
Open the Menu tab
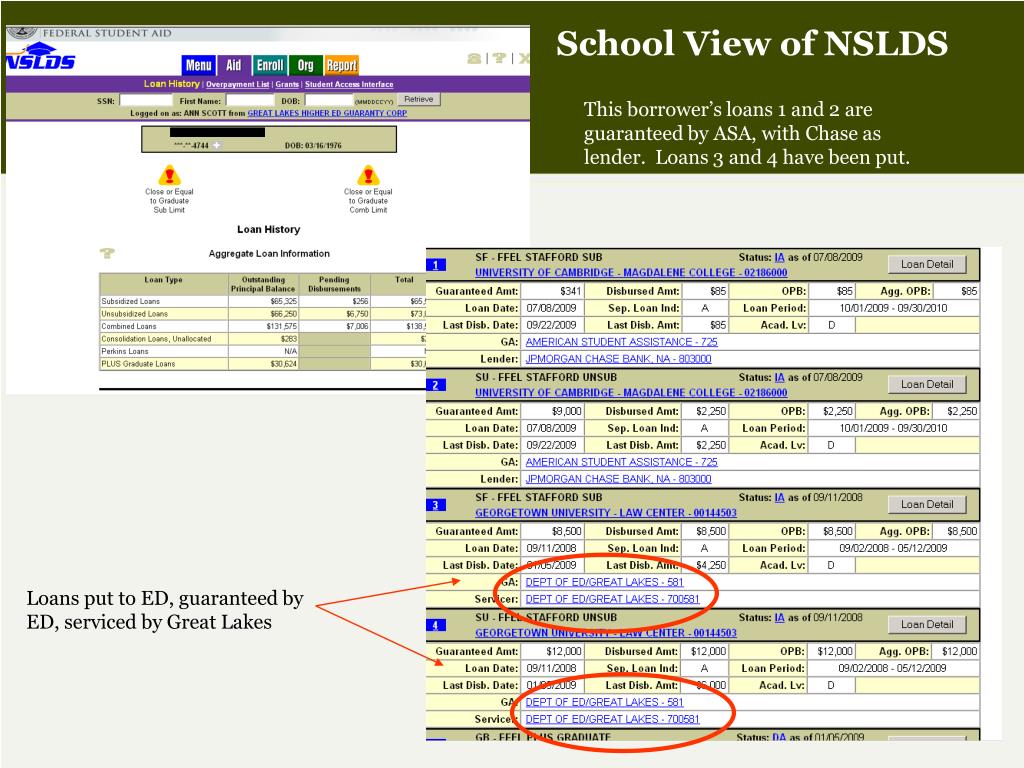199,65
